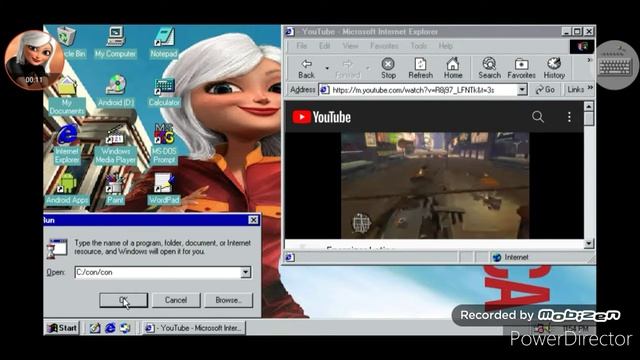Viewport: 640px width, 360px height.
Task: Click the Links label on the toolbar
Action: (x=575, y=90)
